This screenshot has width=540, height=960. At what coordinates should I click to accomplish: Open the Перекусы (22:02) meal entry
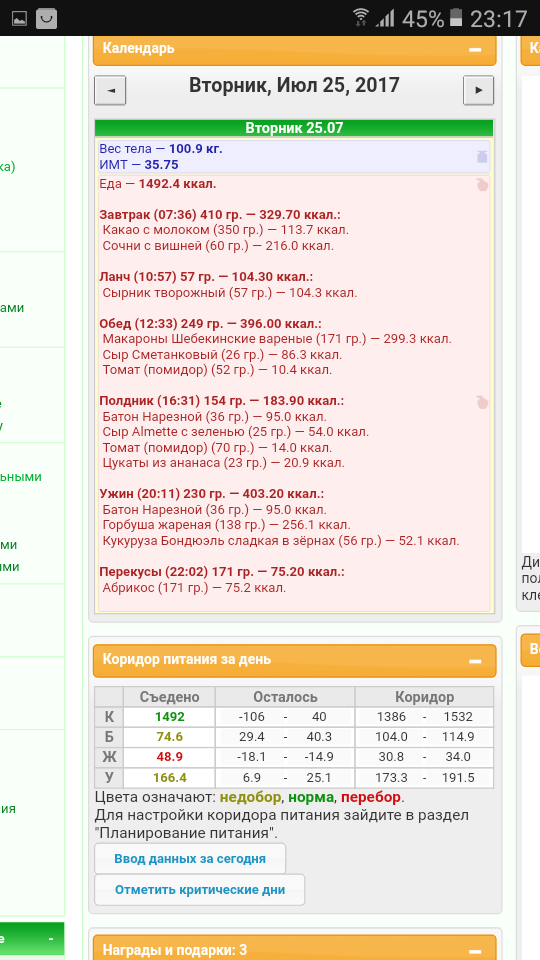222,572
